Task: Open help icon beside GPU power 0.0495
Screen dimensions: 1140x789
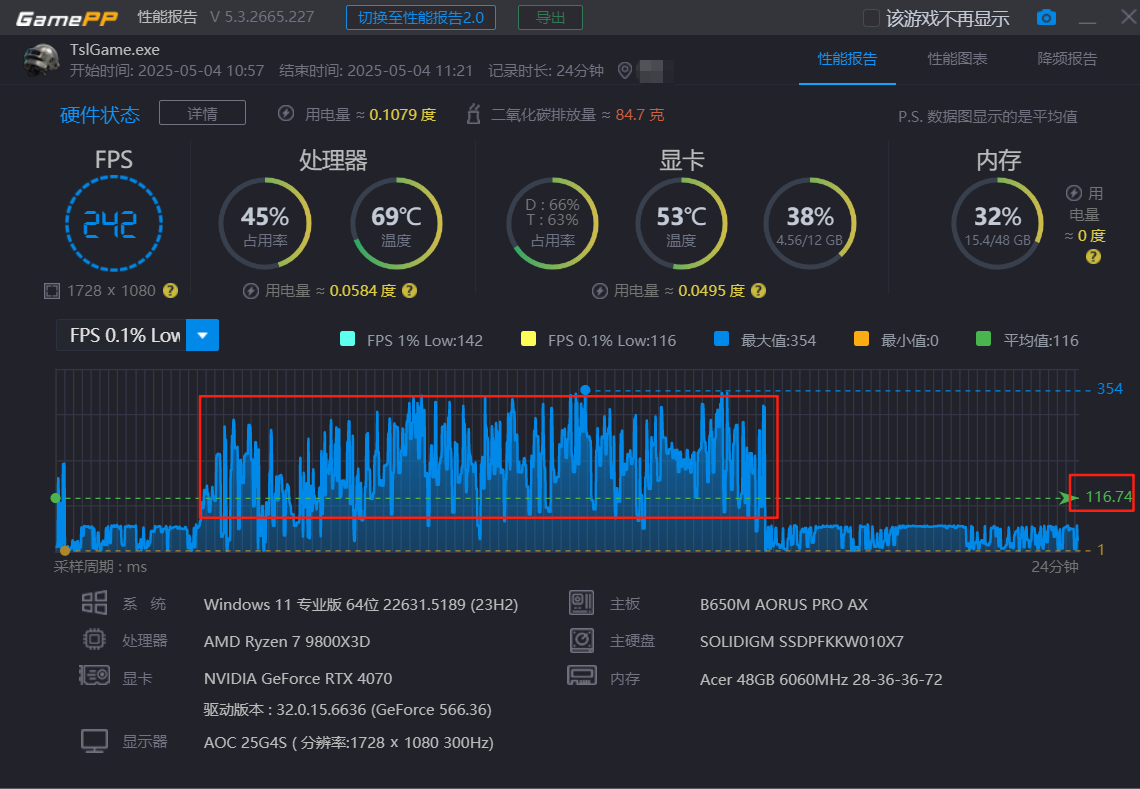Action: [758, 291]
